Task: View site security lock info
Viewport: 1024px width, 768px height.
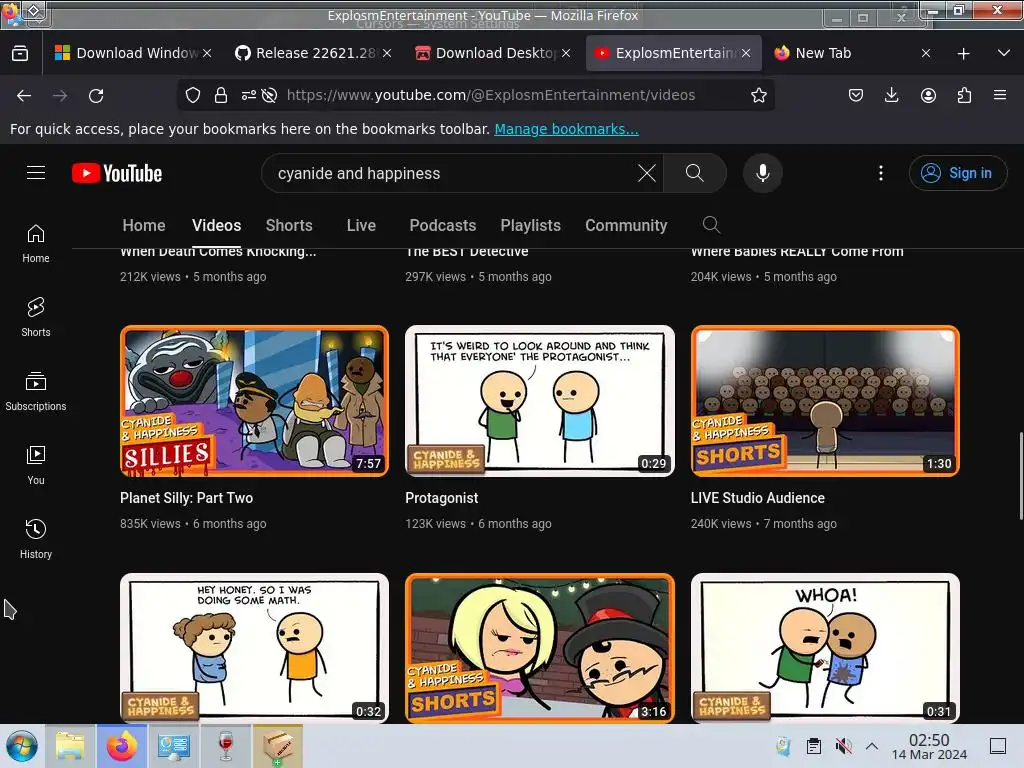Action: (x=221, y=95)
